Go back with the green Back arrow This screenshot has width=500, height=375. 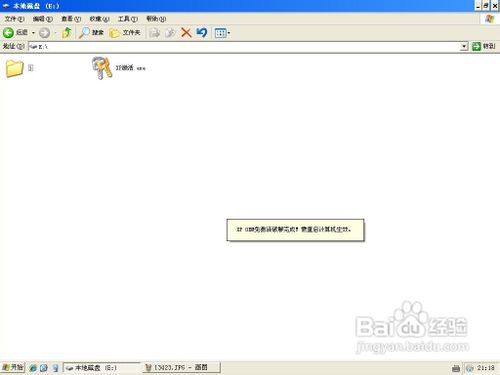pos(8,33)
